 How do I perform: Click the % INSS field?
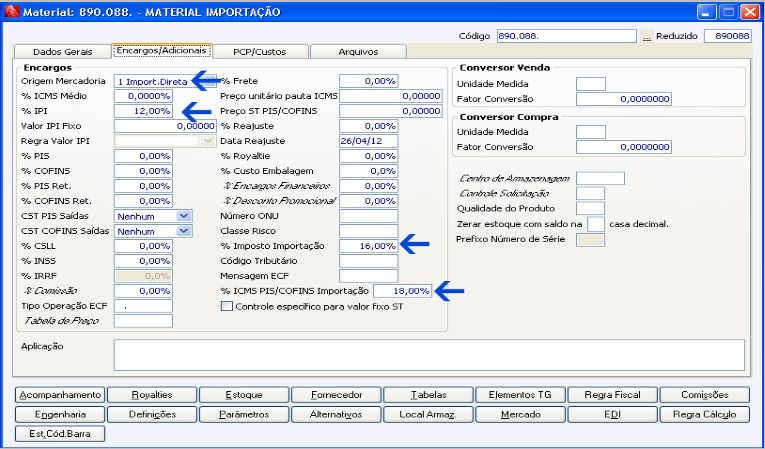click(143, 261)
